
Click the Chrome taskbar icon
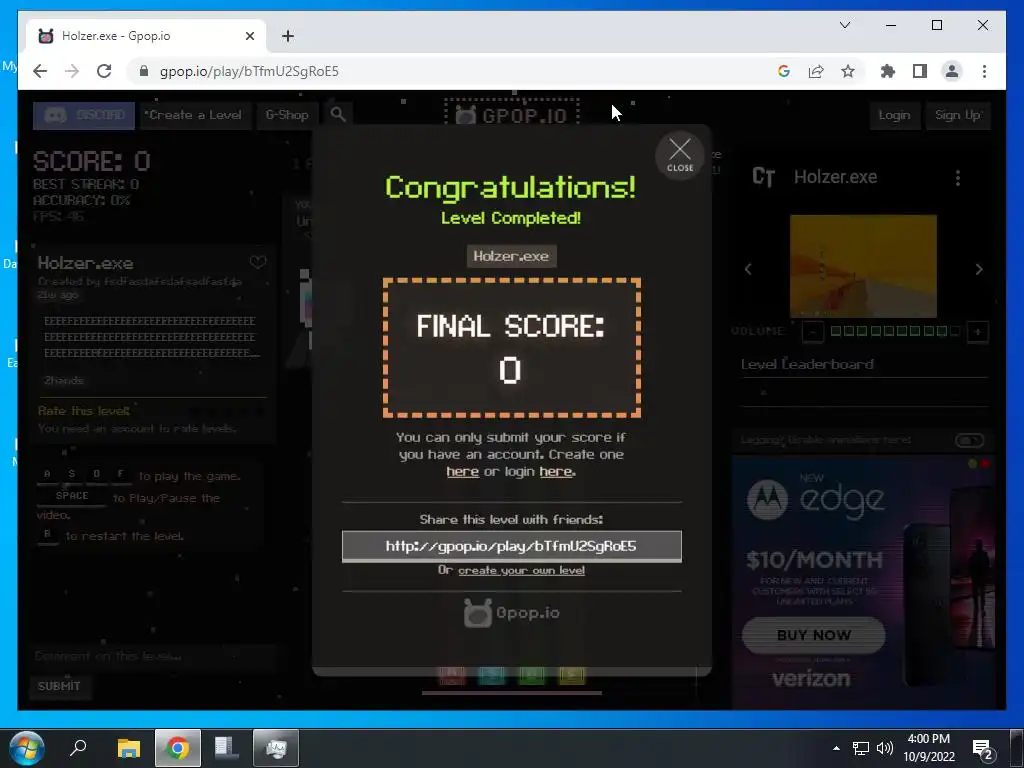point(177,748)
